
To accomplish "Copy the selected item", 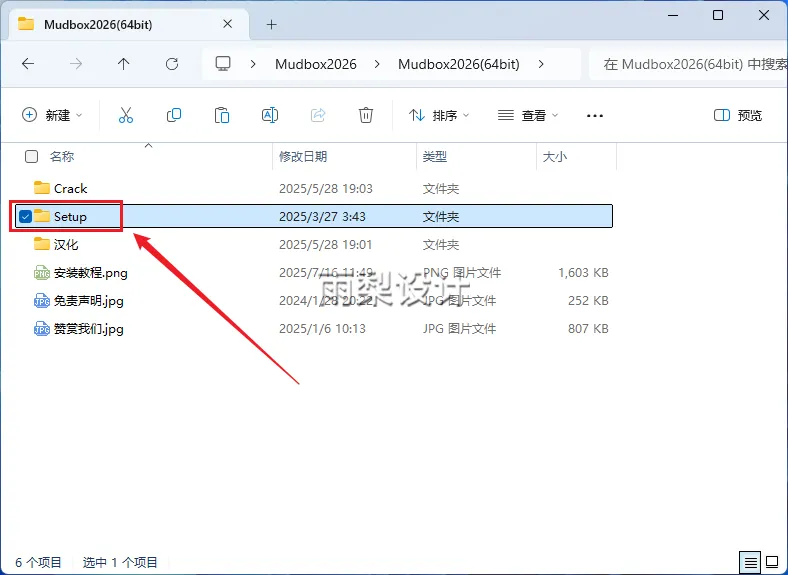I will pos(174,115).
